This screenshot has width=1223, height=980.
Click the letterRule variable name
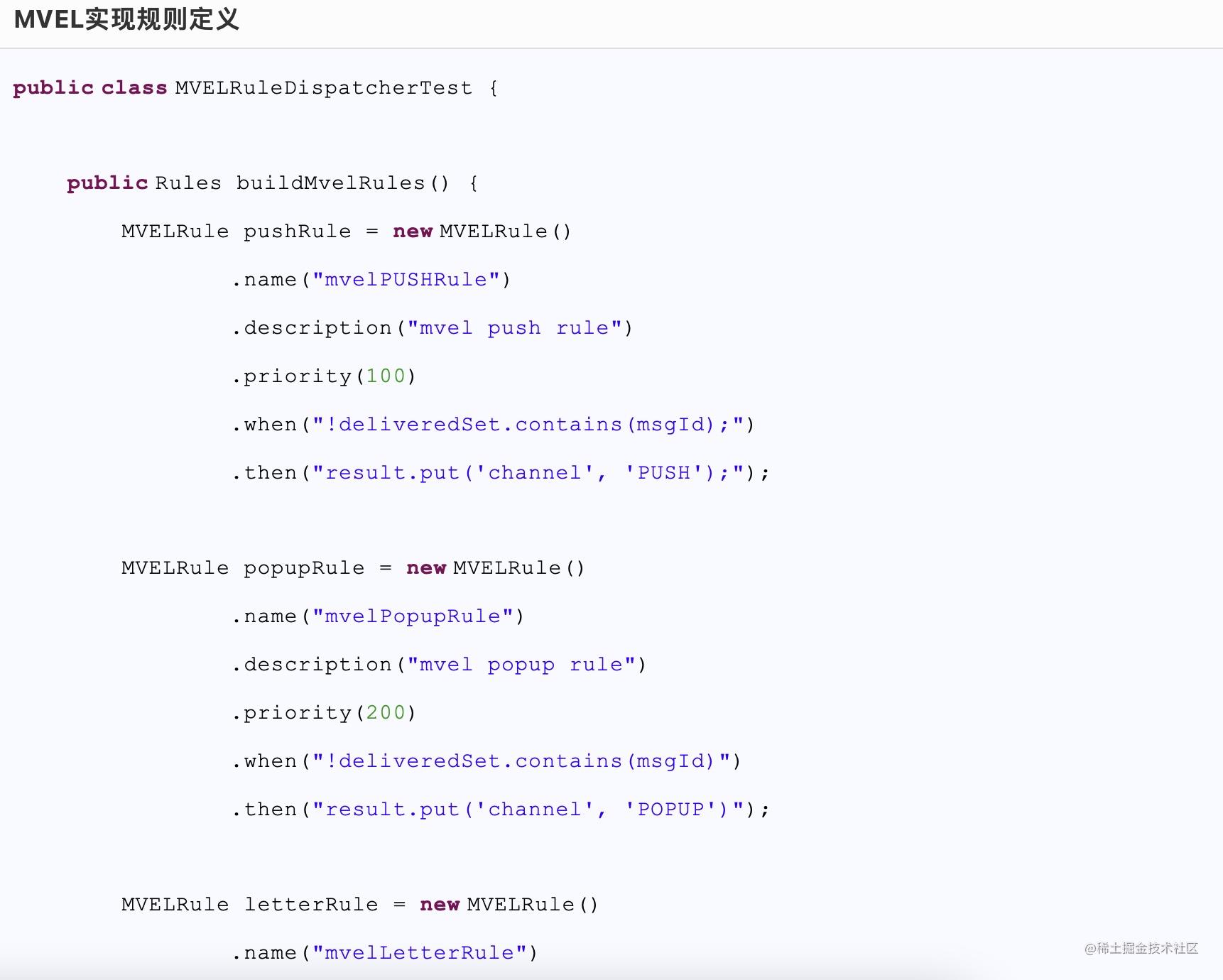click(x=310, y=905)
